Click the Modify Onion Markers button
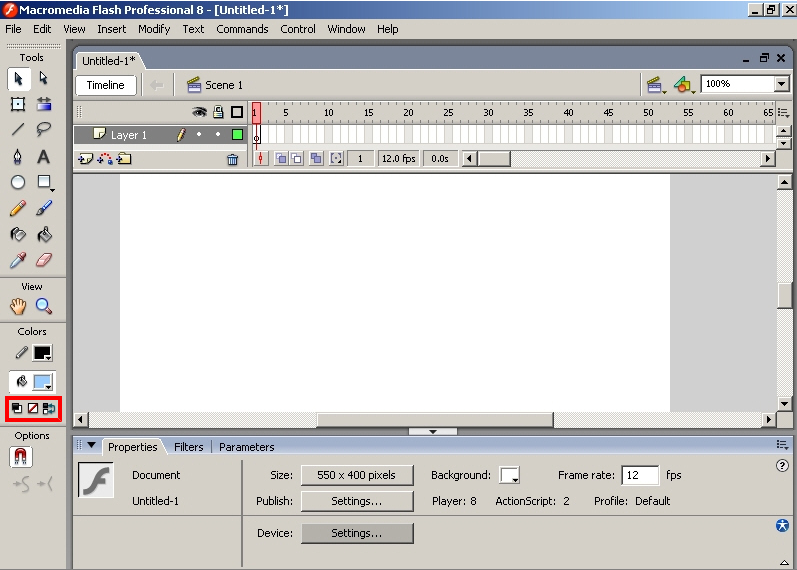The image size is (797, 570). click(336, 159)
